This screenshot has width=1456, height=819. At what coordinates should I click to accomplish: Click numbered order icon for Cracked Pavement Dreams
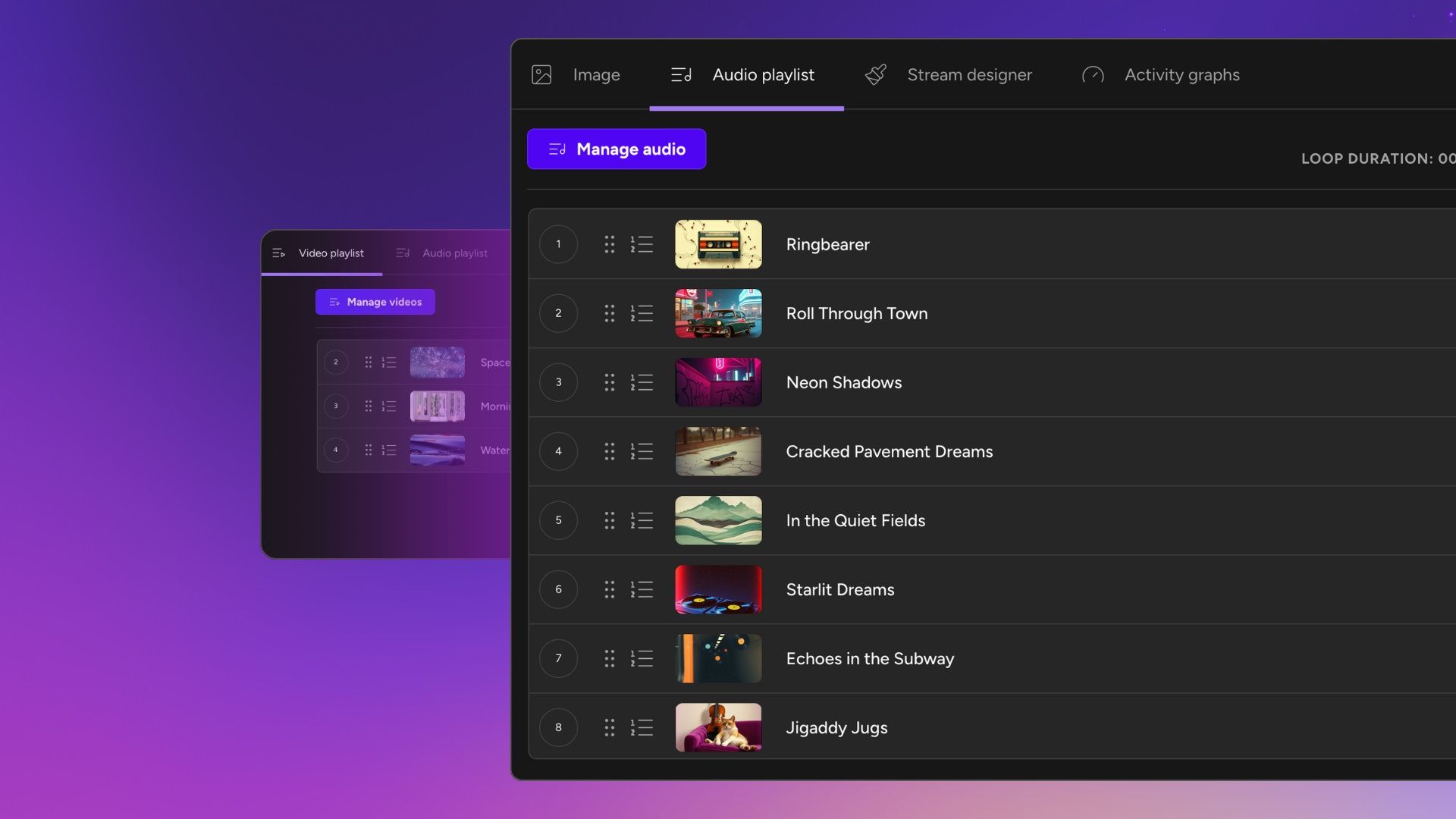click(x=642, y=451)
